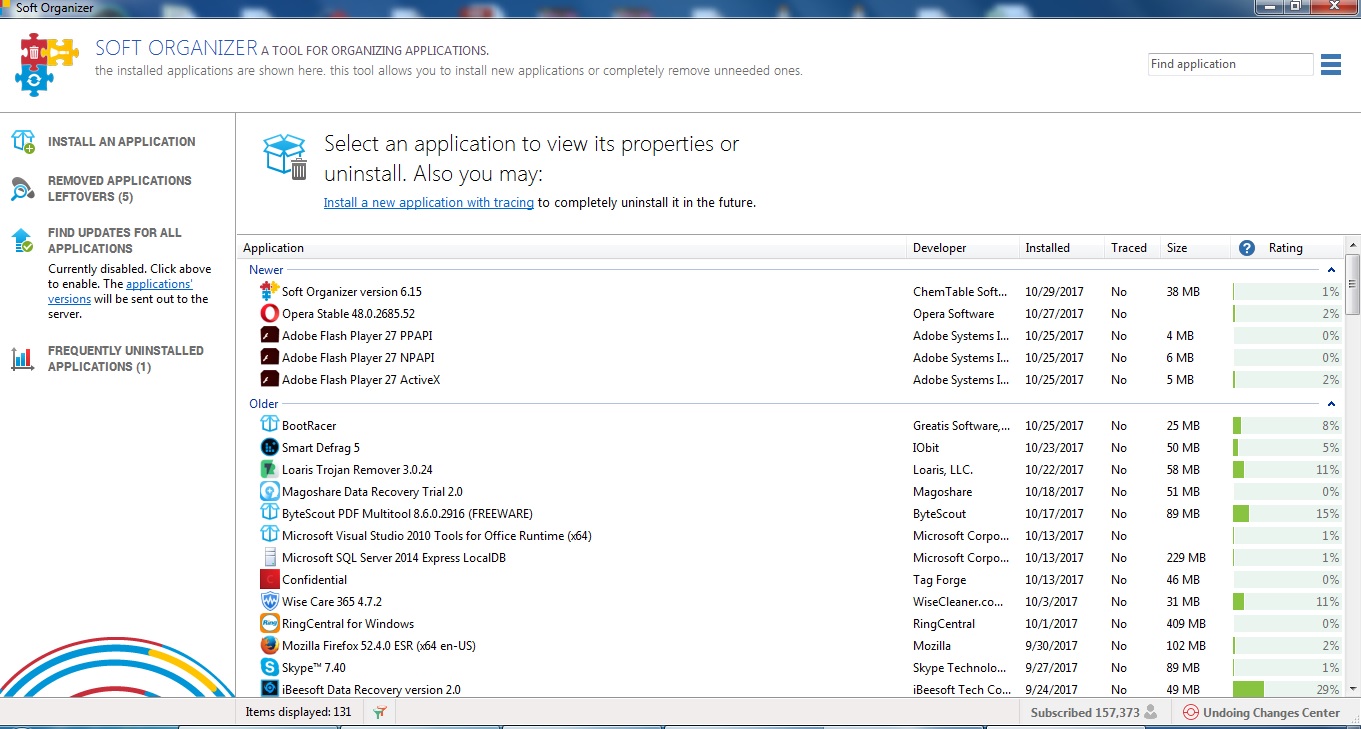
Task: Click 409 MB size of RingCentral
Action: [x=1186, y=624]
